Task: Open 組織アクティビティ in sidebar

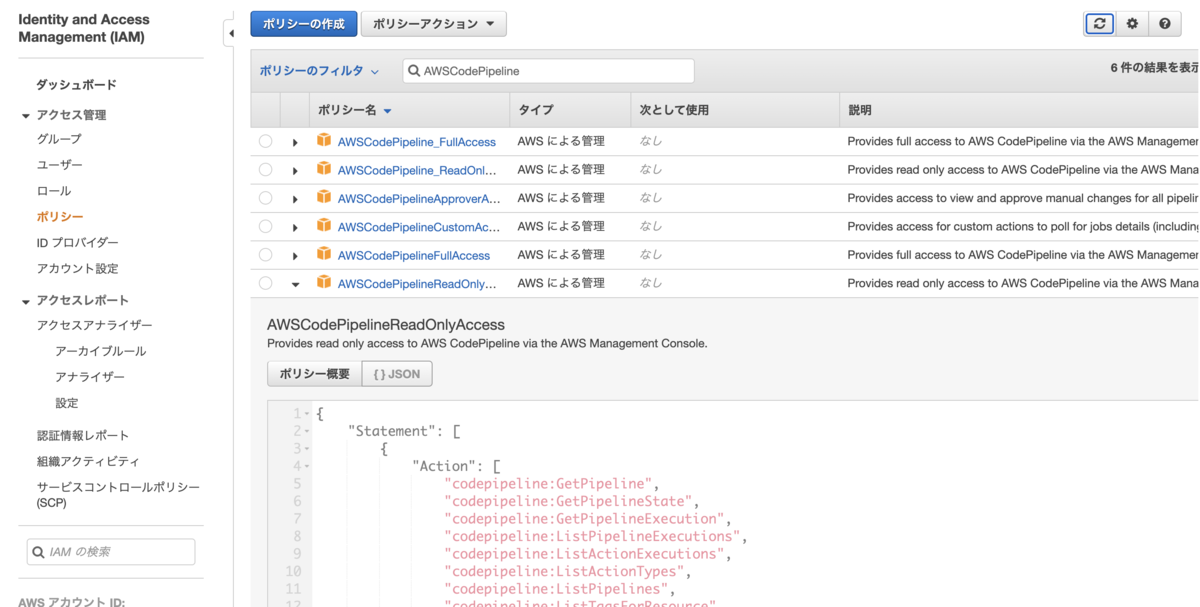Action: 88,462
